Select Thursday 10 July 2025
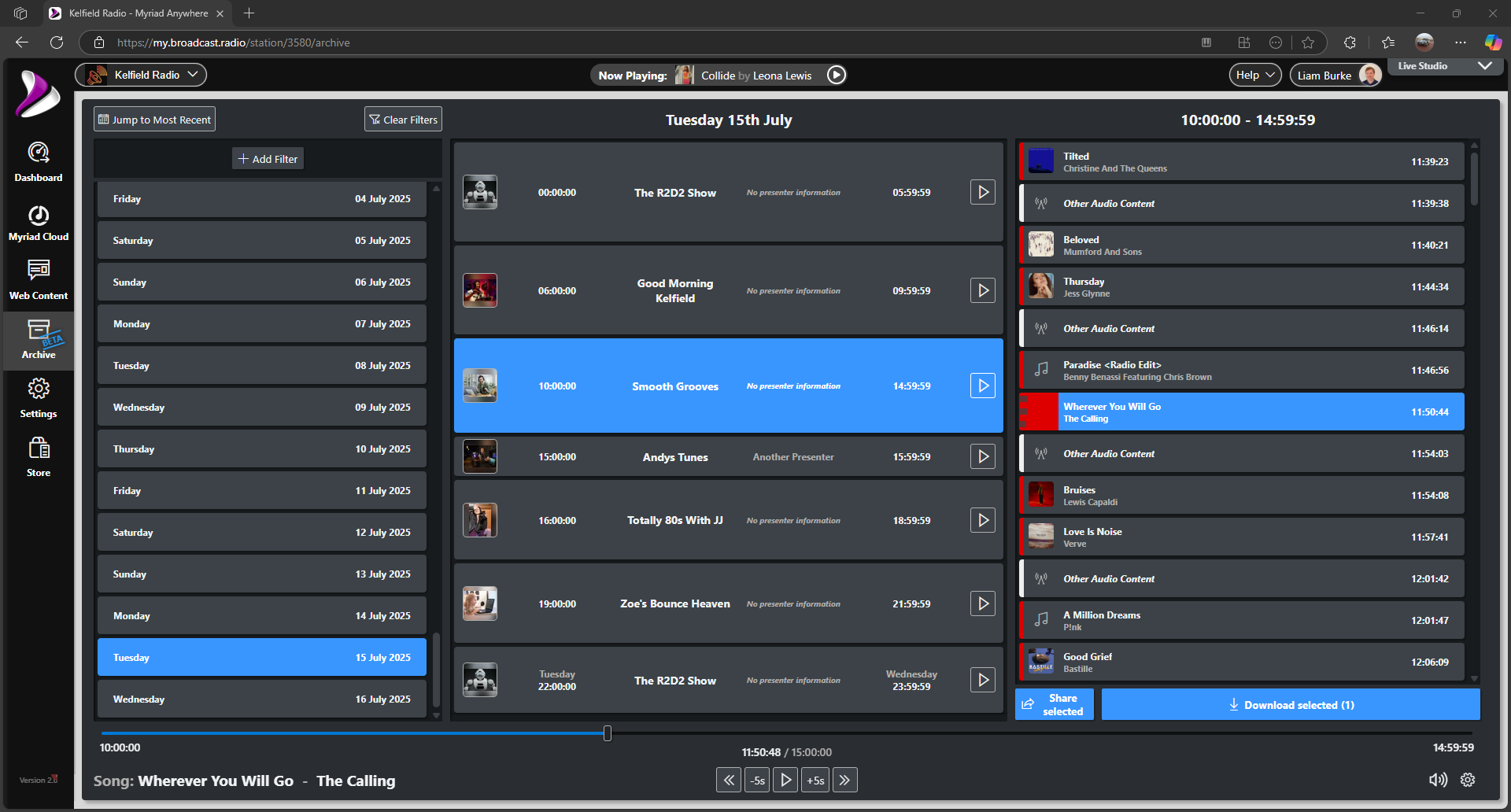The image size is (1511, 812). 262,448
